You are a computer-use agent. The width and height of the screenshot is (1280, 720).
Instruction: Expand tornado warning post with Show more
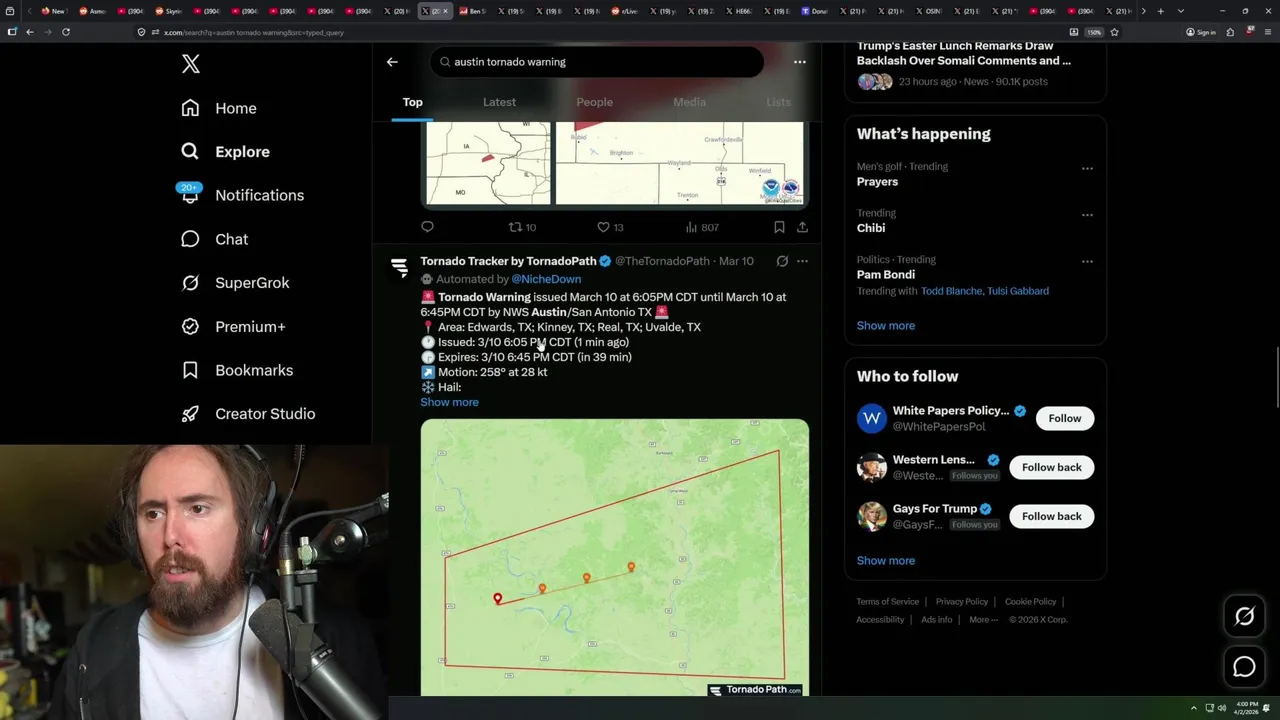(449, 402)
